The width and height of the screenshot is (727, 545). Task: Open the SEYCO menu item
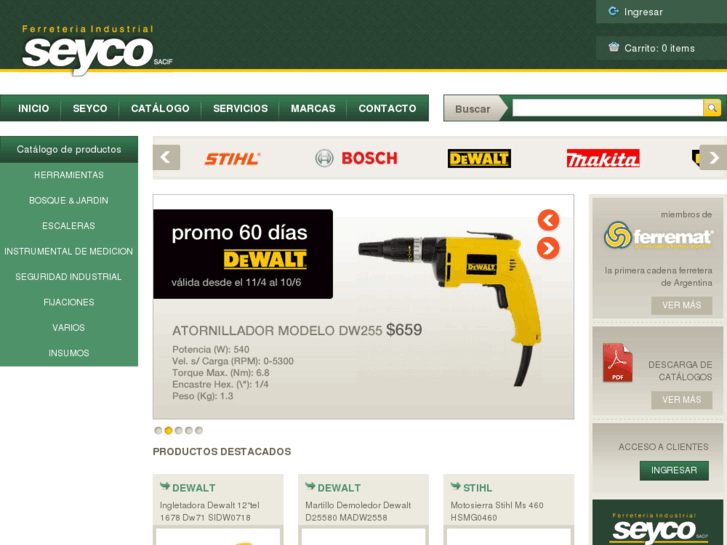coord(90,108)
